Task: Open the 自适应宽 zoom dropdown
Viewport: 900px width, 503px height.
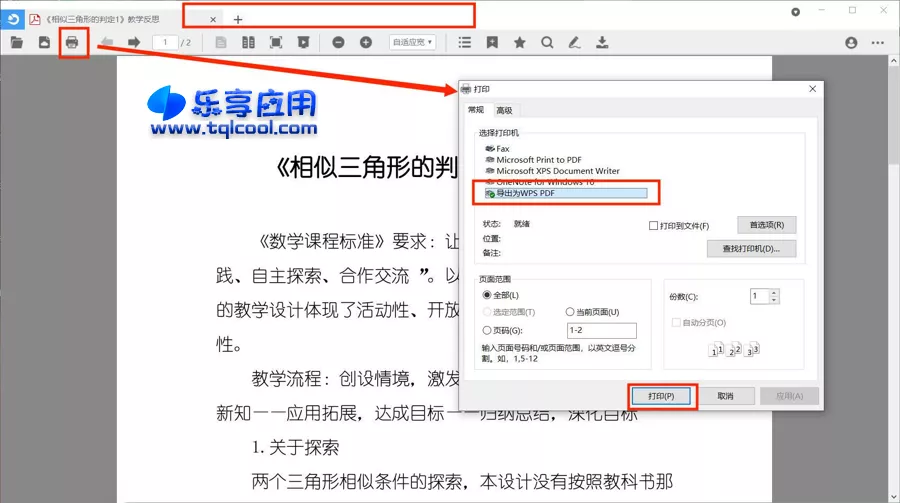Action: tap(412, 42)
